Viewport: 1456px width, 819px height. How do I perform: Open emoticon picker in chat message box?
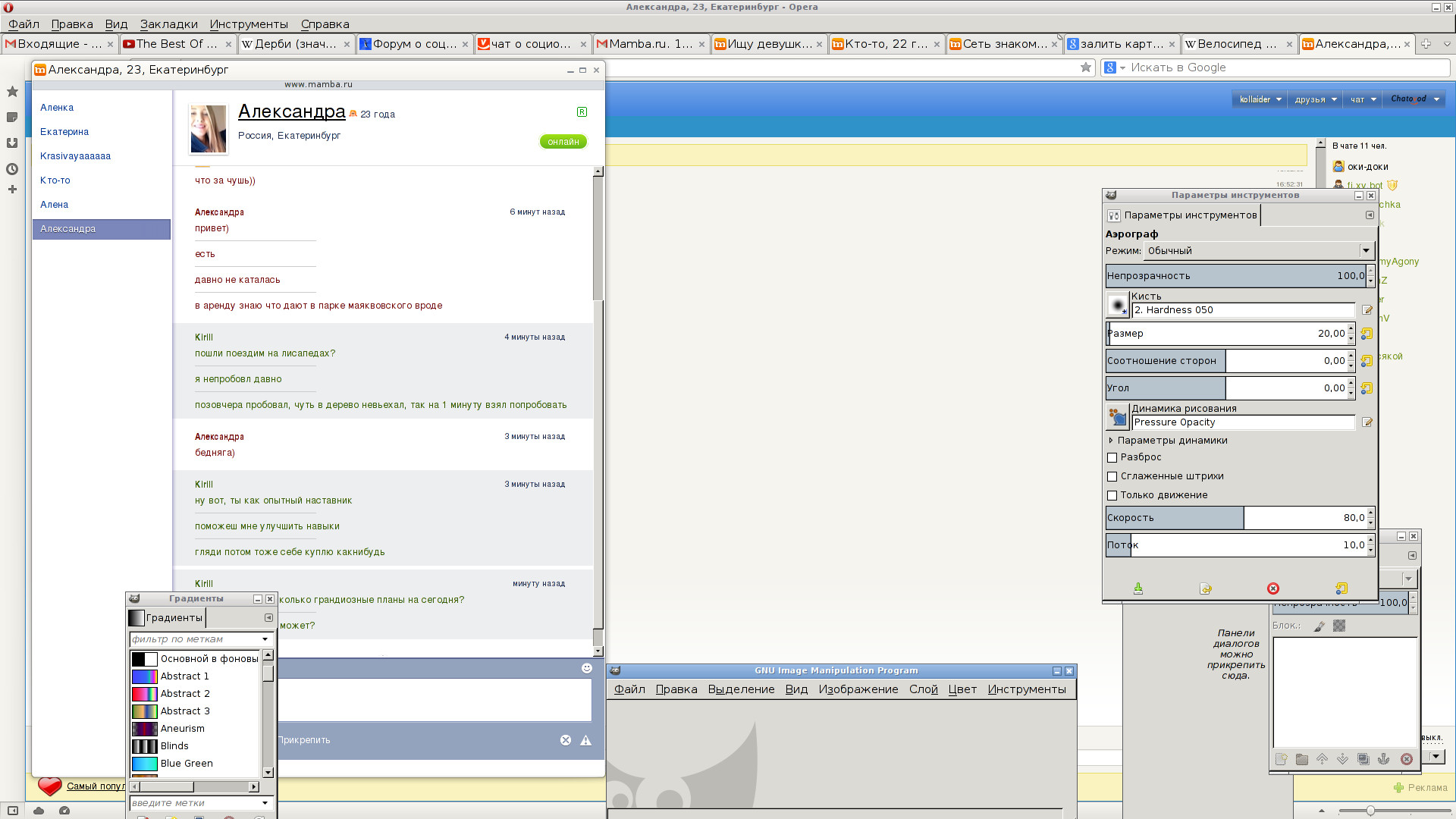point(586,668)
